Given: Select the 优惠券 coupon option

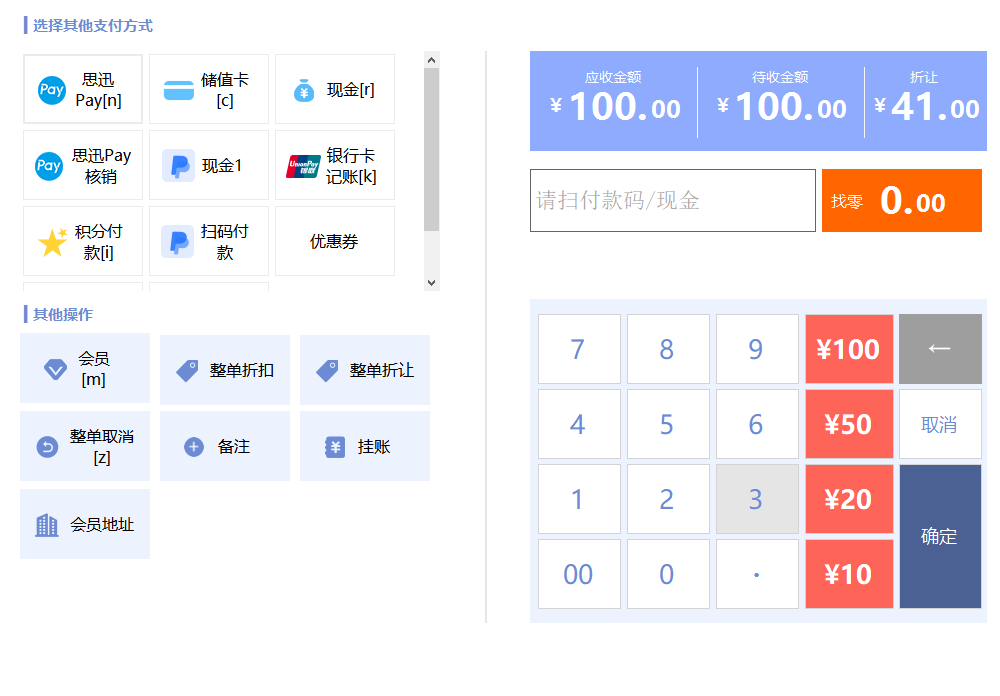Looking at the screenshot, I should tap(335, 242).
